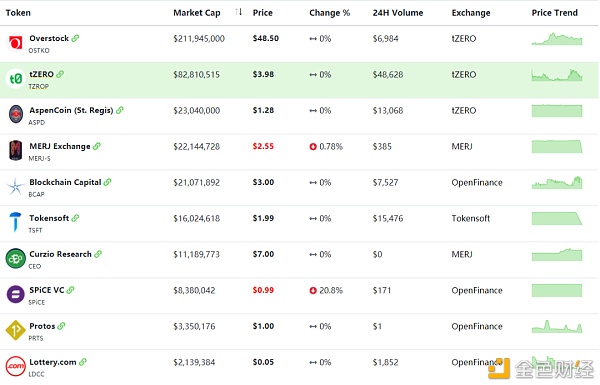The height and width of the screenshot is (385, 600).
Task: Click the red down arrow for SPiCE VC
Action: click(x=313, y=290)
